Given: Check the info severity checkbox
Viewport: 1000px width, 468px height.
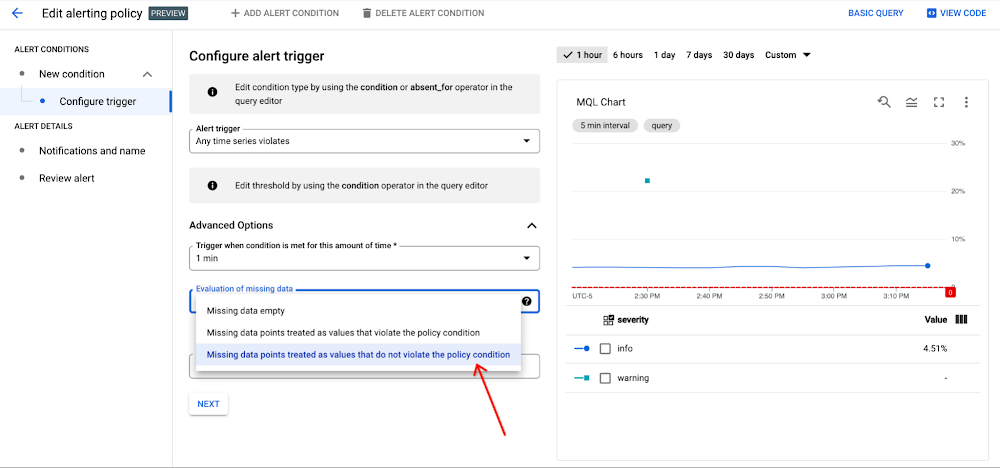Looking at the screenshot, I should [605, 349].
